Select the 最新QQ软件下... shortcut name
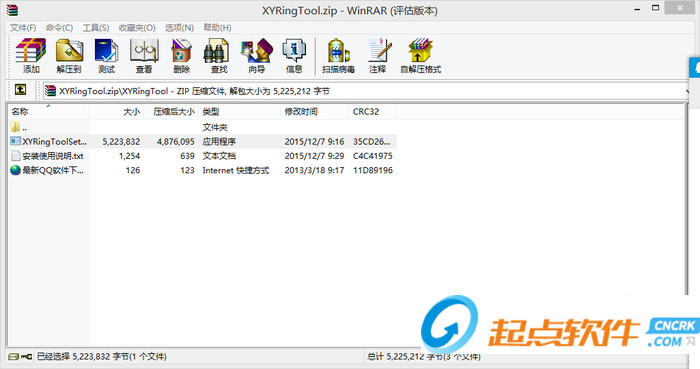The image size is (700, 369). [x=53, y=170]
